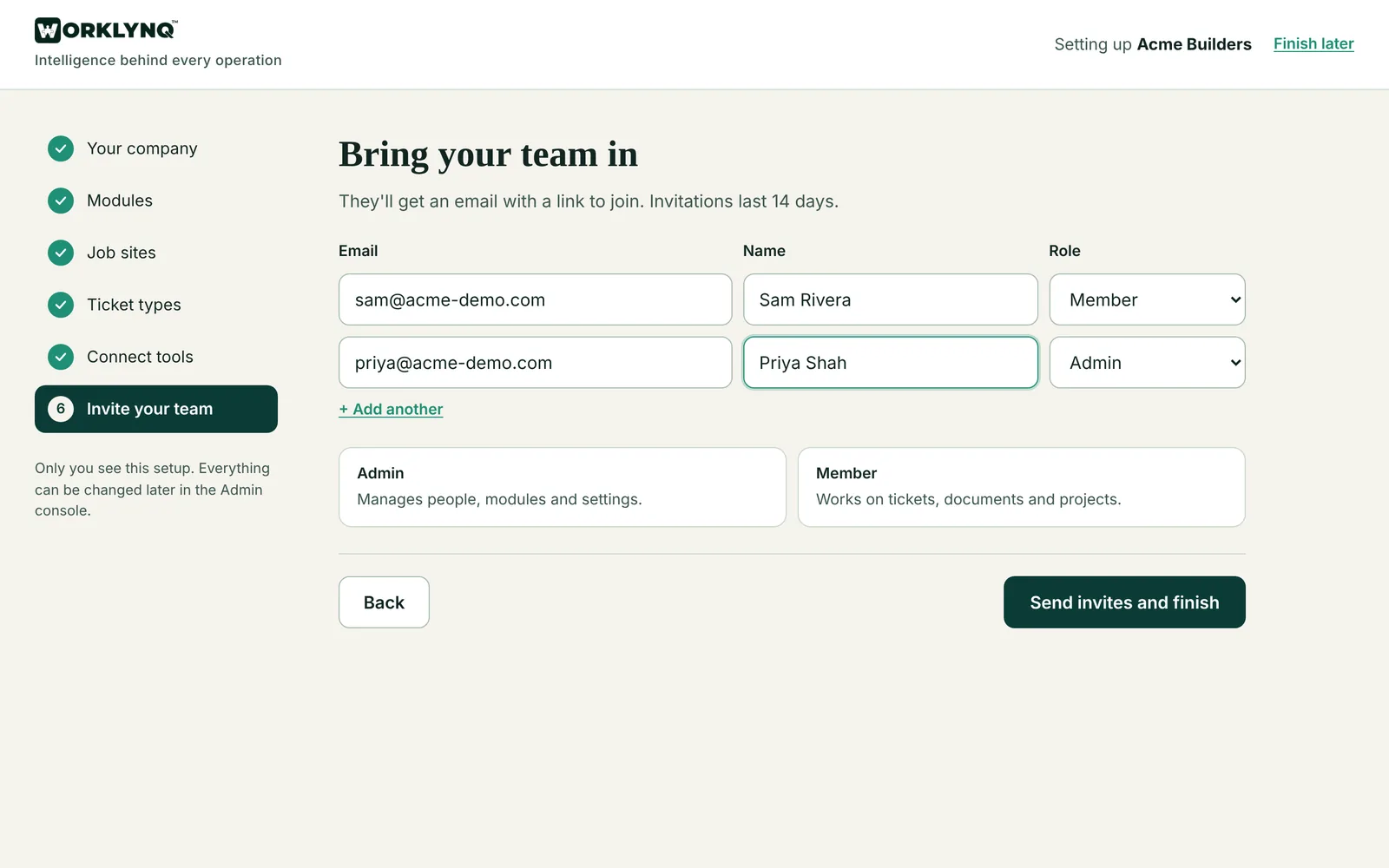Jump to the Job sites step
The width and height of the screenshot is (1389, 868).
pos(156,253)
